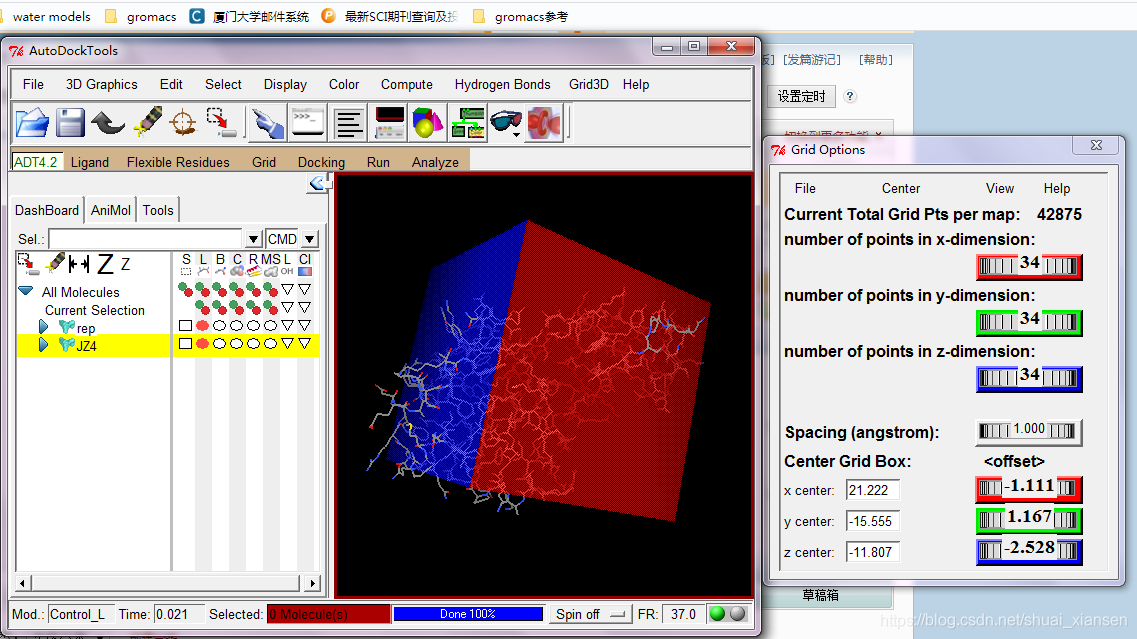This screenshot has height=639, width=1137.
Task: Click the S select column header
Action: click(186, 265)
